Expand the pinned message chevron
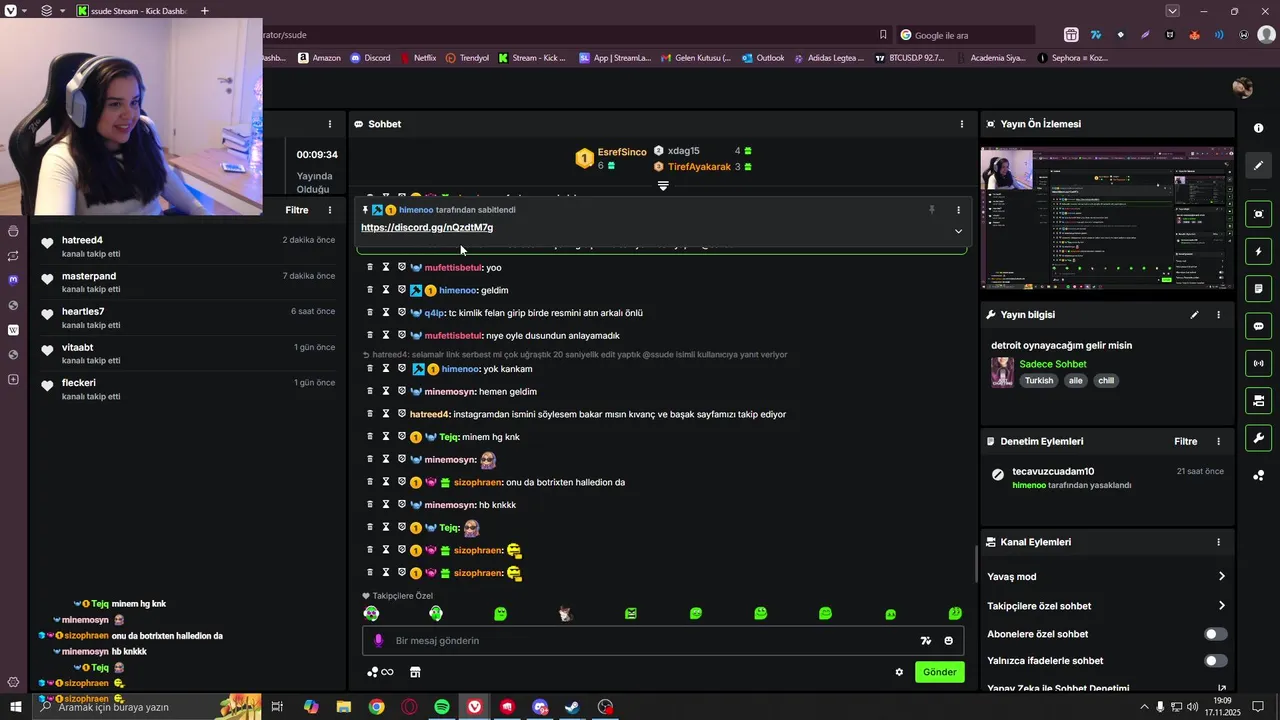 click(958, 231)
